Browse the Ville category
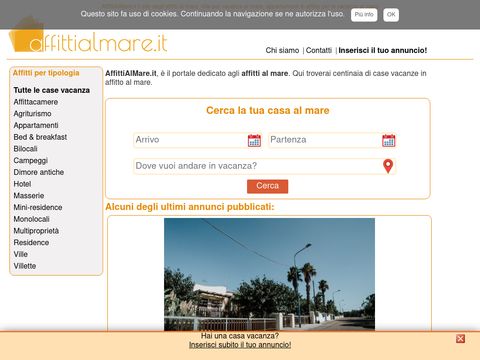This screenshot has height=360, width=480. pos(20,254)
